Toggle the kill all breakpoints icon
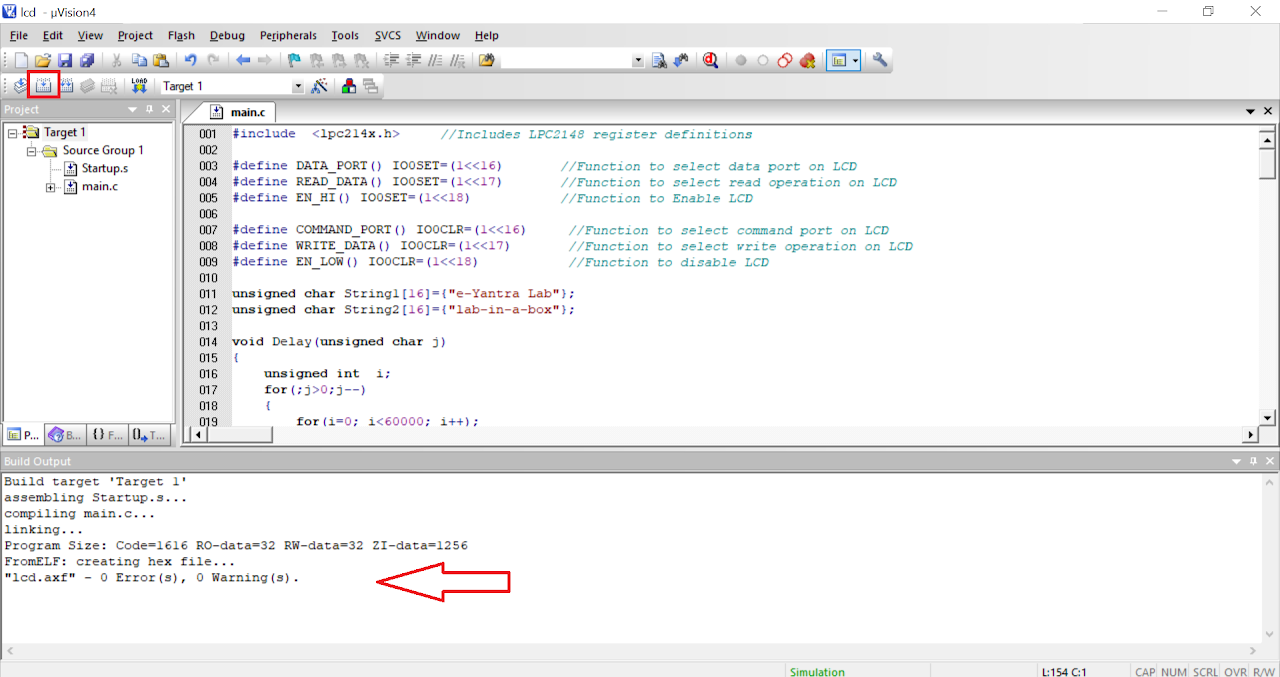Screen dimensions: 1280x677 (x=807, y=60)
